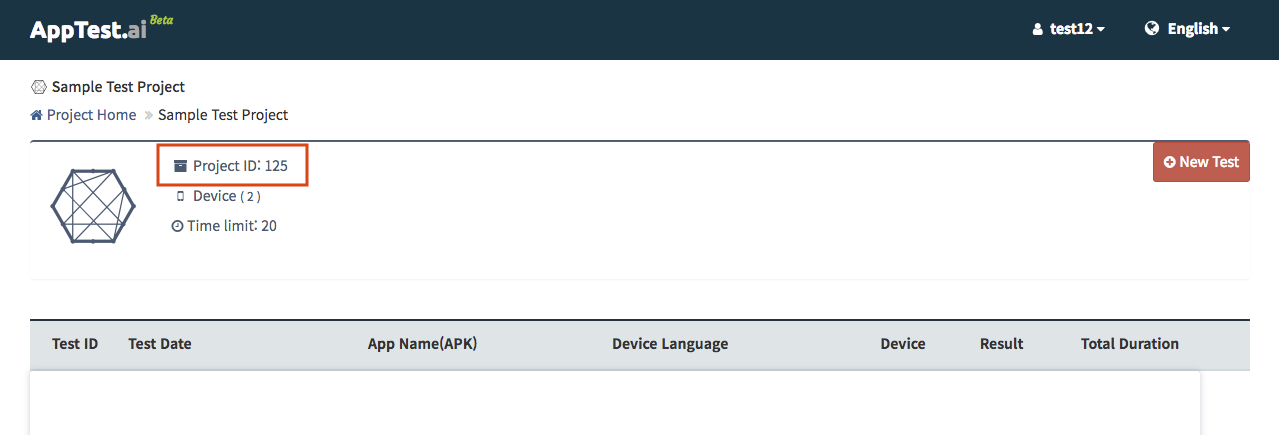Viewport: 1279px width, 435px height.
Task: Click the hexagon icon beside Sample Test Project title
Action: coord(39,87)
